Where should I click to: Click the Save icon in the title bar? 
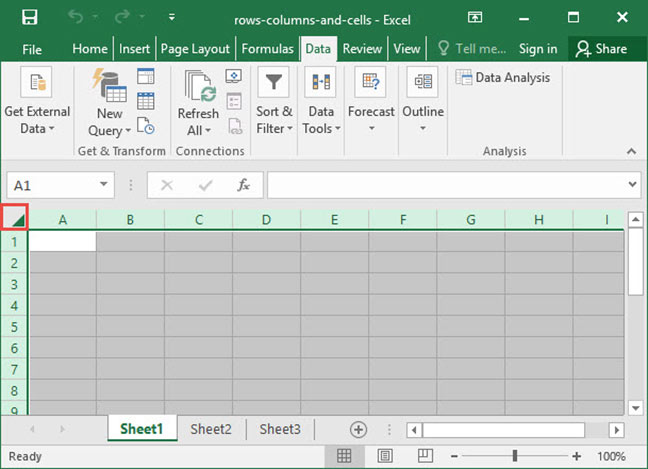(30, 17)
